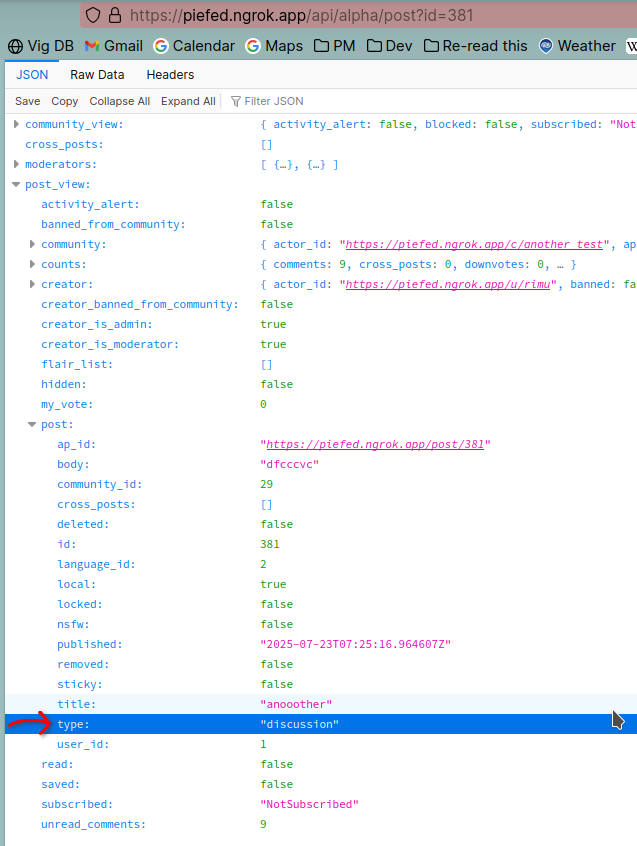Collapse the post object
This screenshot has height=846, width=637.
(32, 424)
